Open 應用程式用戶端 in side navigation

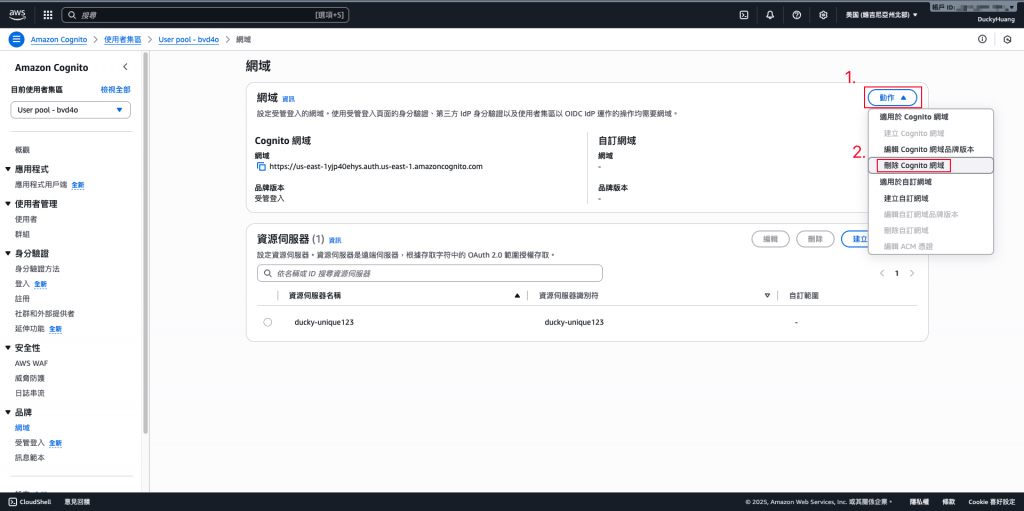point(41,184)
